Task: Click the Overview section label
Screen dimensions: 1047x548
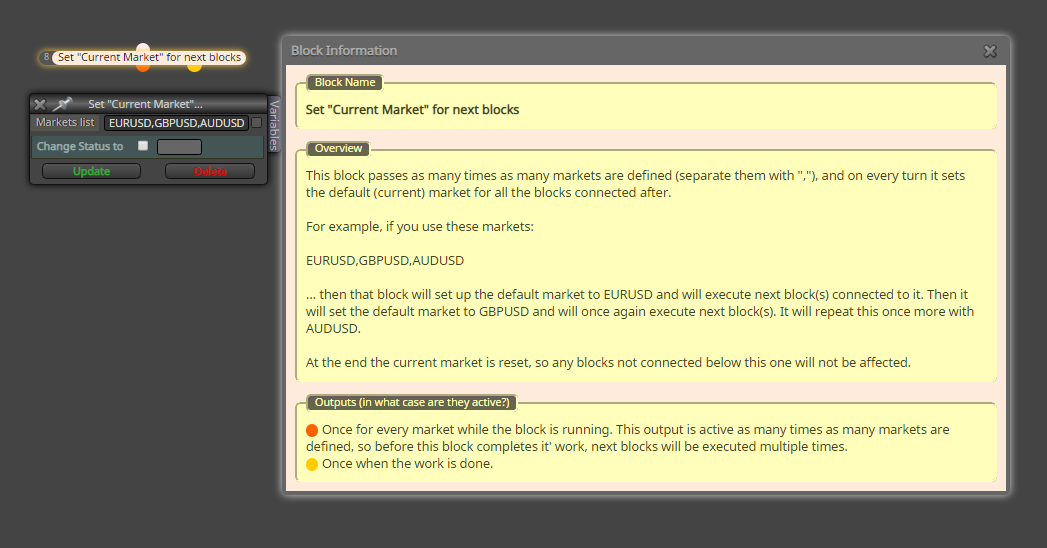Action: 339,148
